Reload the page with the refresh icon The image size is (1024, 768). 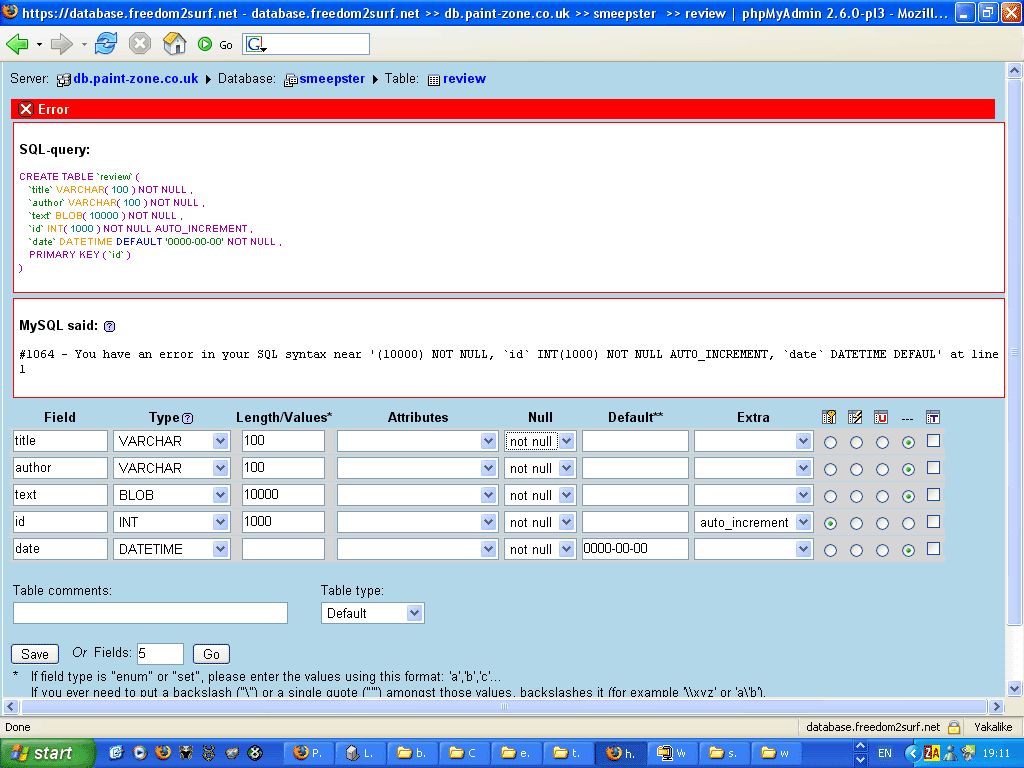coord(105,44)
